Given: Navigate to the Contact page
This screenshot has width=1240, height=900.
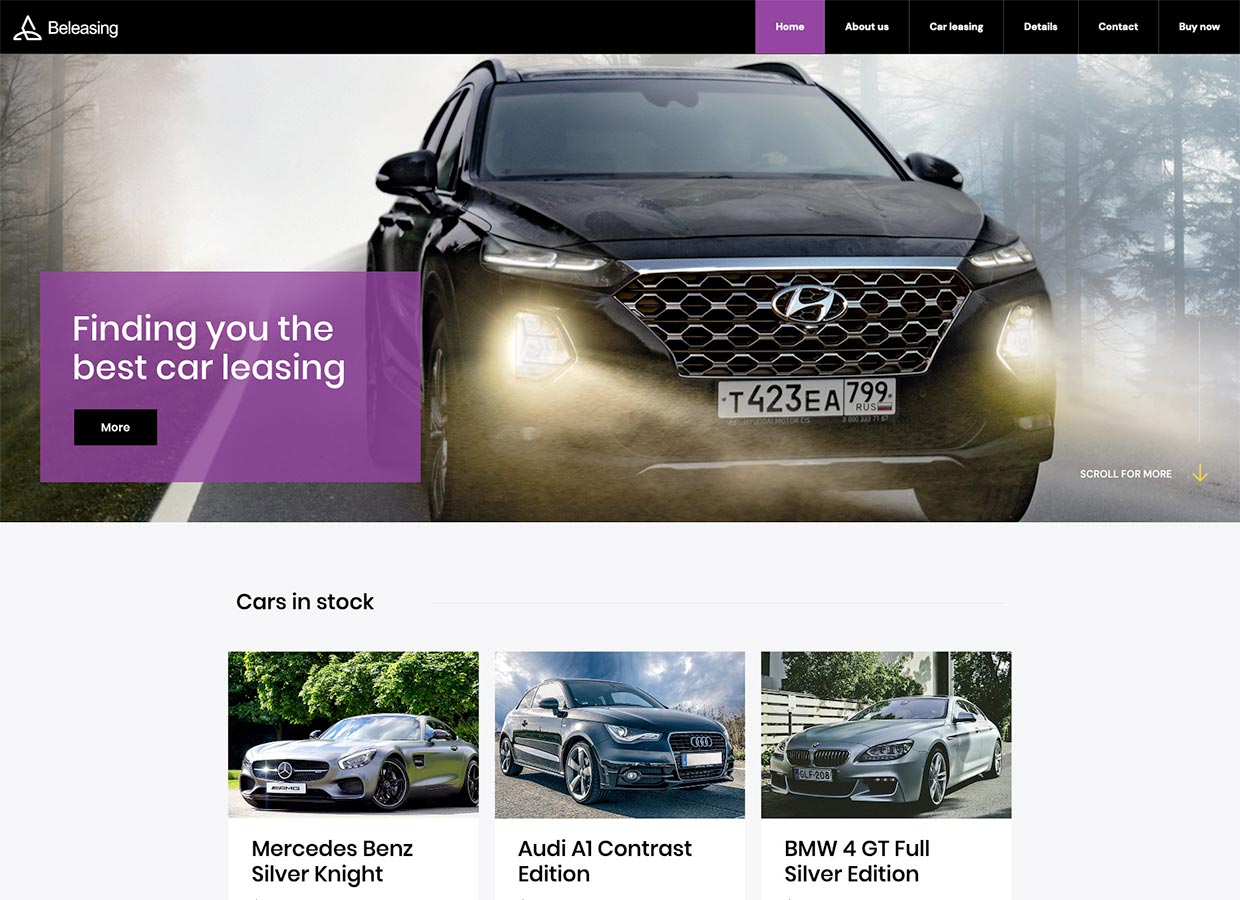Looking at the screenshot, I should 1118,27.
